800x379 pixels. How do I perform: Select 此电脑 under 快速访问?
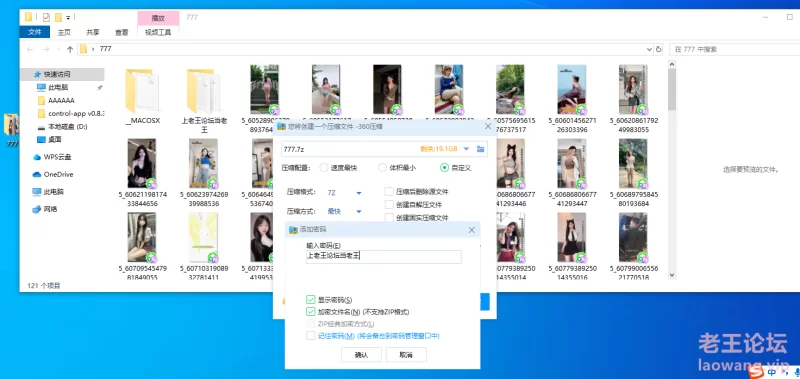click(x=58, y=87)
